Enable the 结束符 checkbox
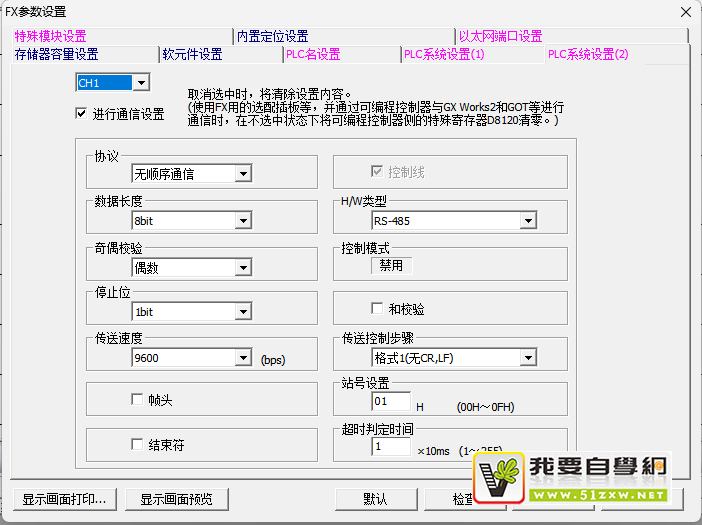Screen dimensions: 702x525 138,444
